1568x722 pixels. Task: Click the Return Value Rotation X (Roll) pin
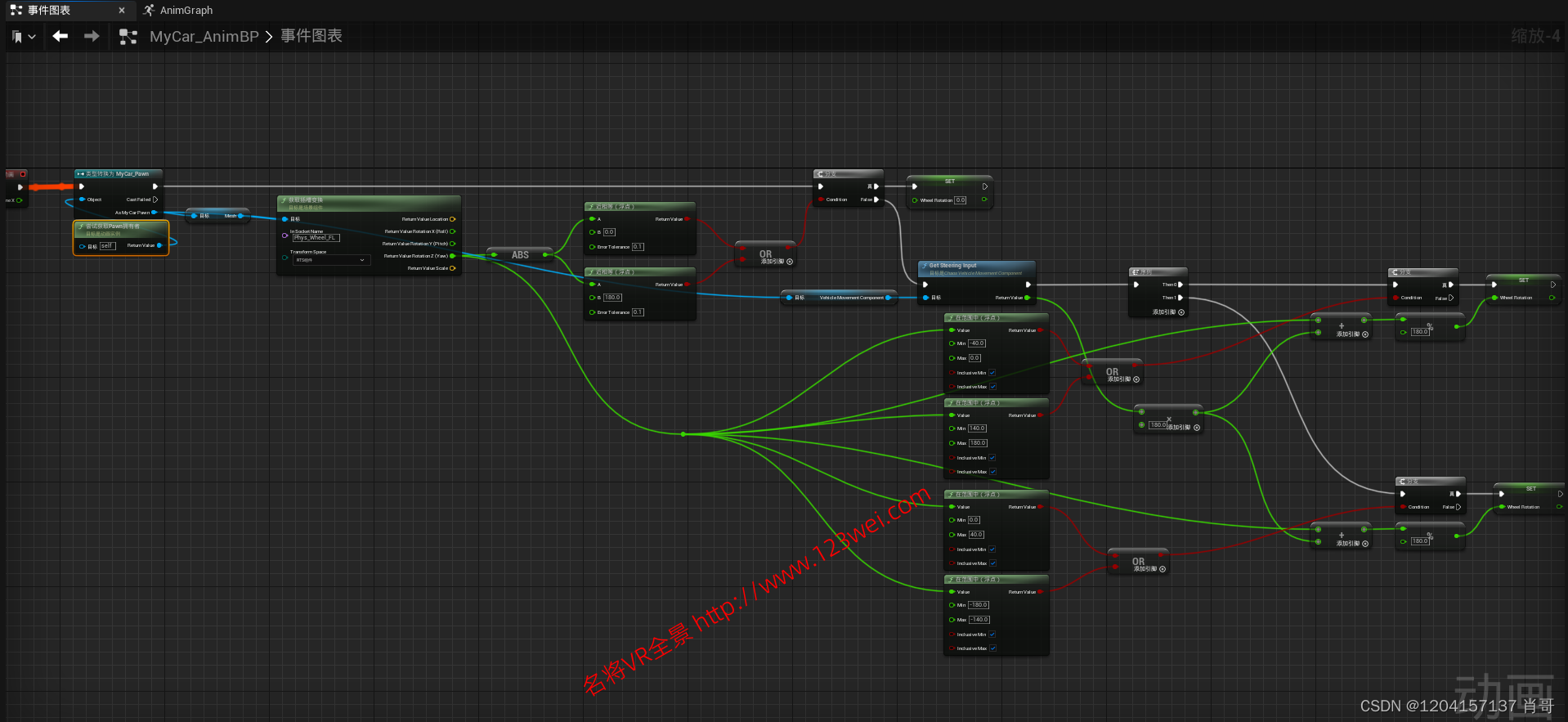tap(452, 231)
